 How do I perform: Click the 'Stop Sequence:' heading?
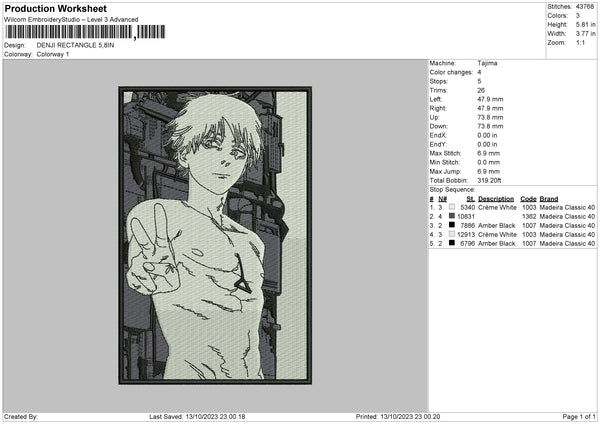pyautogui.click(x=452, y=190)
